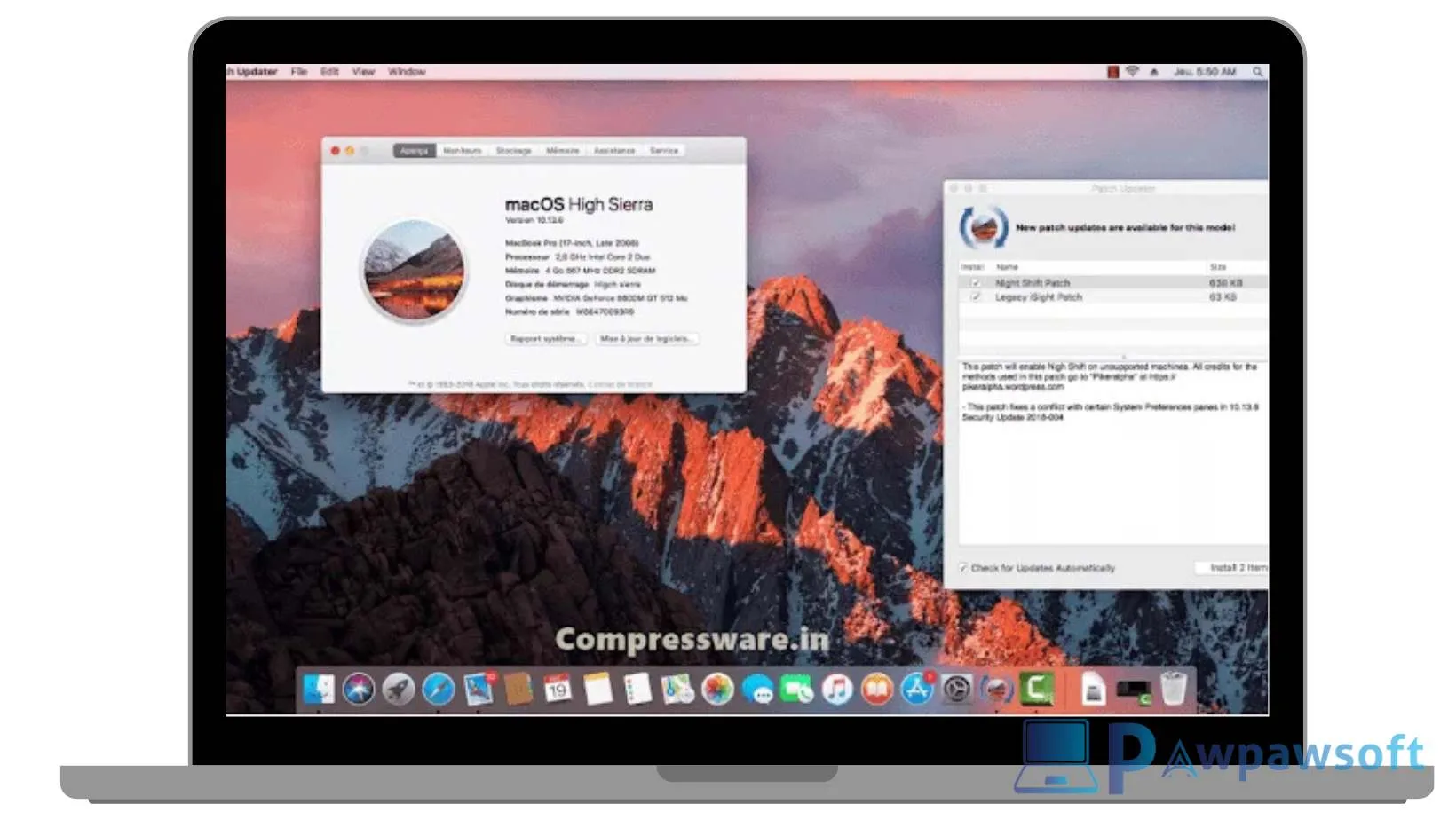This screenshot has width=1456, height=820.
Task: Launch the Camtasia app in the Dock
Action: click(x=1035, y=688)
